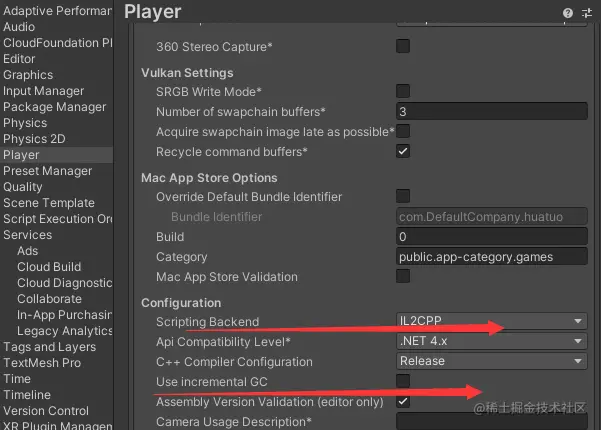Uncheck Recycle command buffers
The width and height of the screenshot is (601, 430).
pyautogui.click(x=403, y=151)
